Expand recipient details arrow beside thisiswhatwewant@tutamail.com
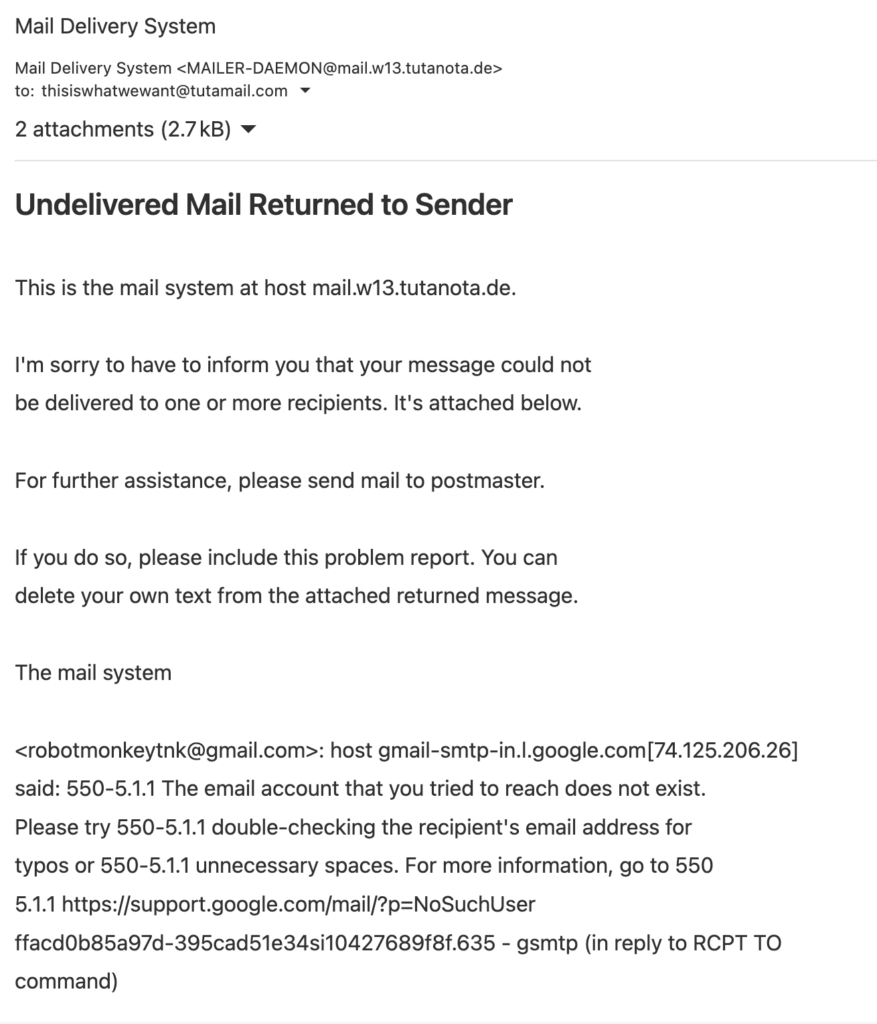This screenshot has width=877, height=1024. point(305,91)
